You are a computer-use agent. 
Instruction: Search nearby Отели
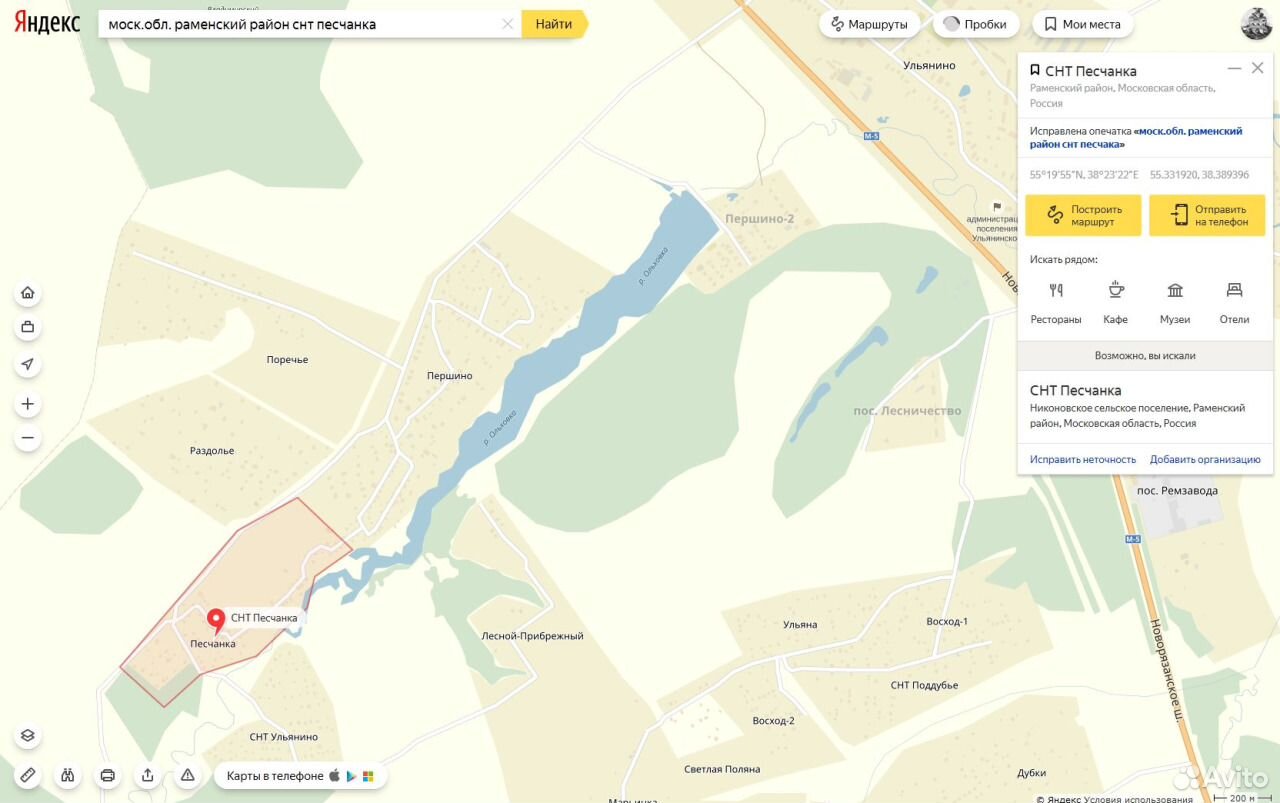click(x=1234, y=303)
